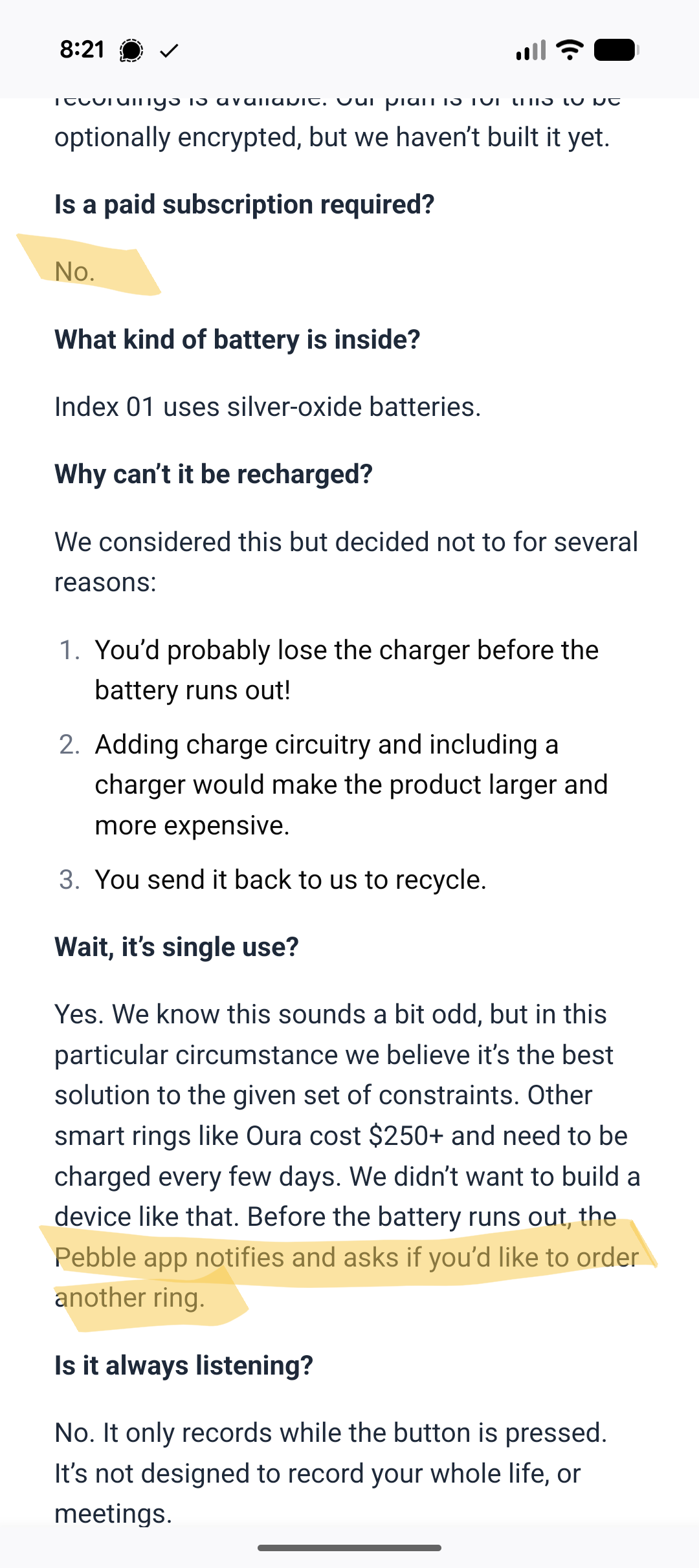The image size is (699, 1568).
Task: Tap the battery indicator icon
Action: (x=616, y=50)
